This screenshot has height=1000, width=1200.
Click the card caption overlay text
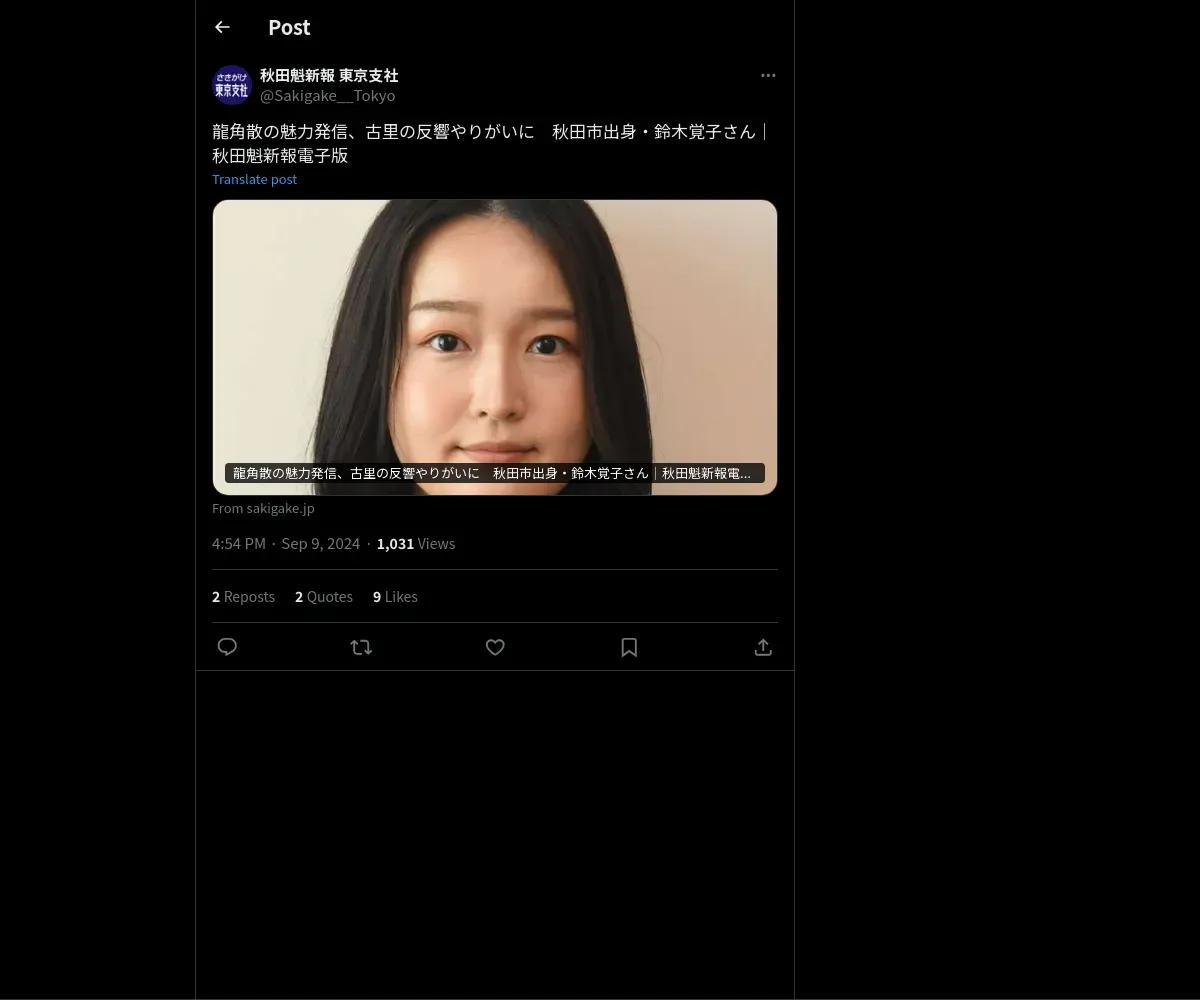495,473
